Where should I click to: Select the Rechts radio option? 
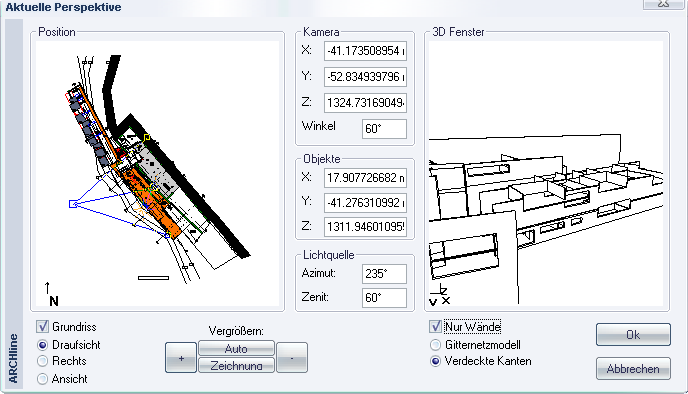click(x=43, y=361)
